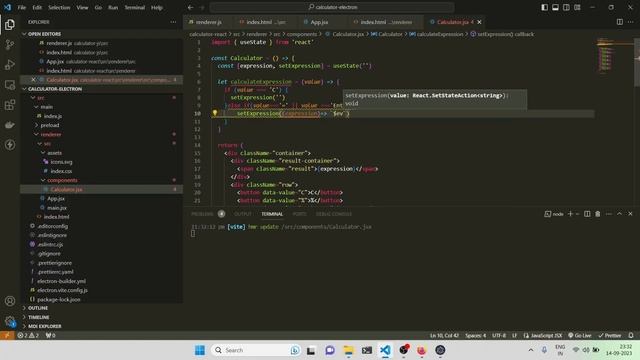Expand the preload folder
This screenshot has height=360, width=640.
49,125
